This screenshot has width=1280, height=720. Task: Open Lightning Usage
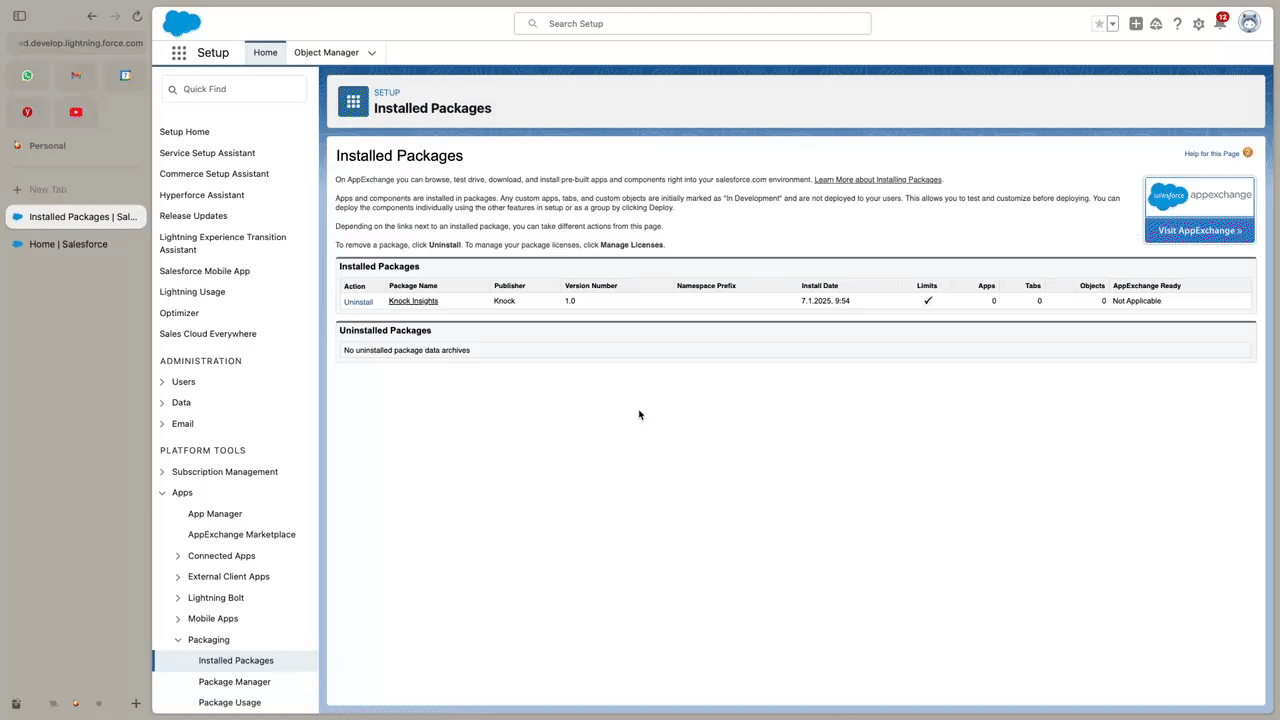(x=192, y=292)
